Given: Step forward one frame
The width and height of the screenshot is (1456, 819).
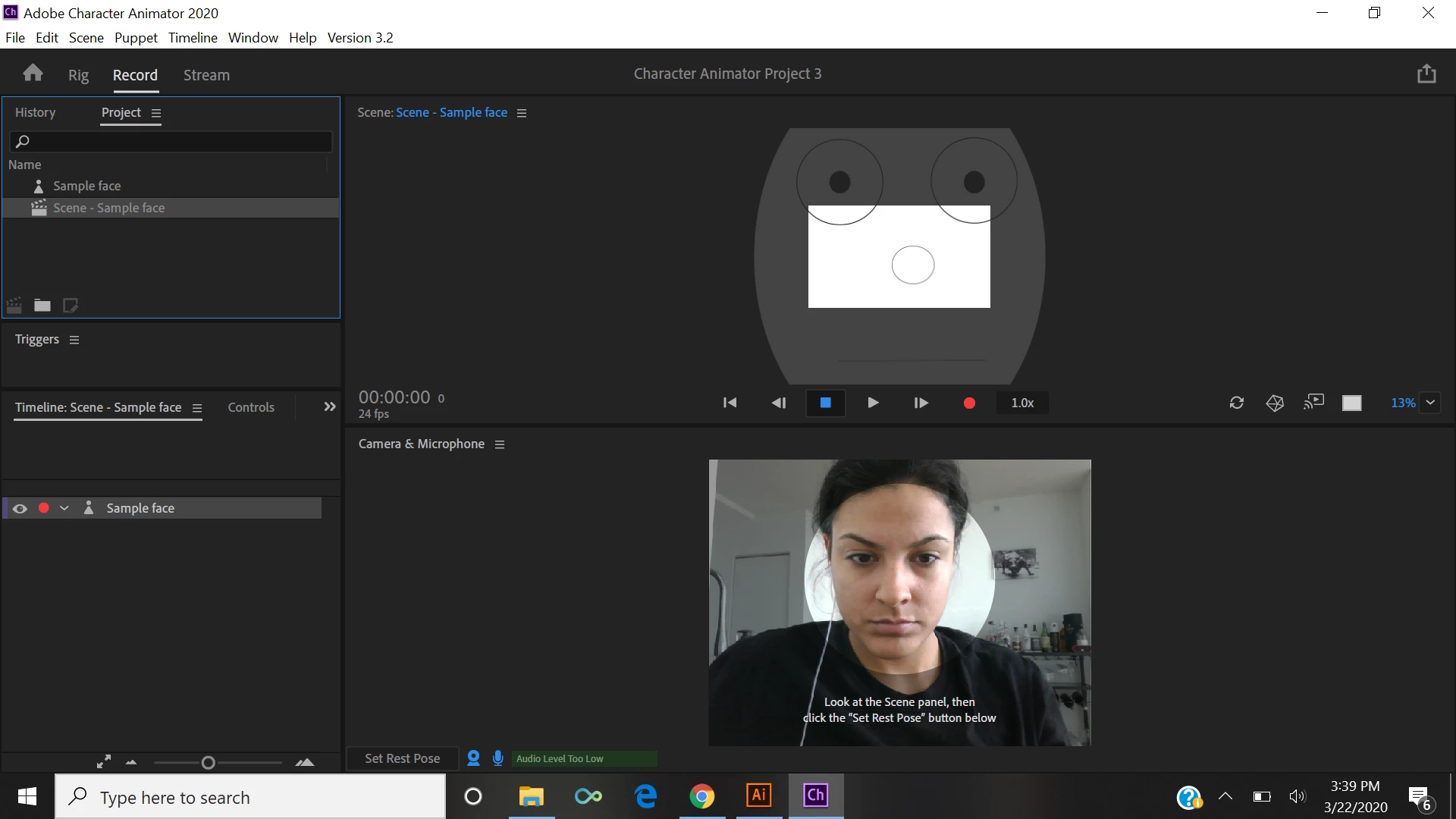Looking at the screenshot, I should pyautogui.click(x=921, y=403).
